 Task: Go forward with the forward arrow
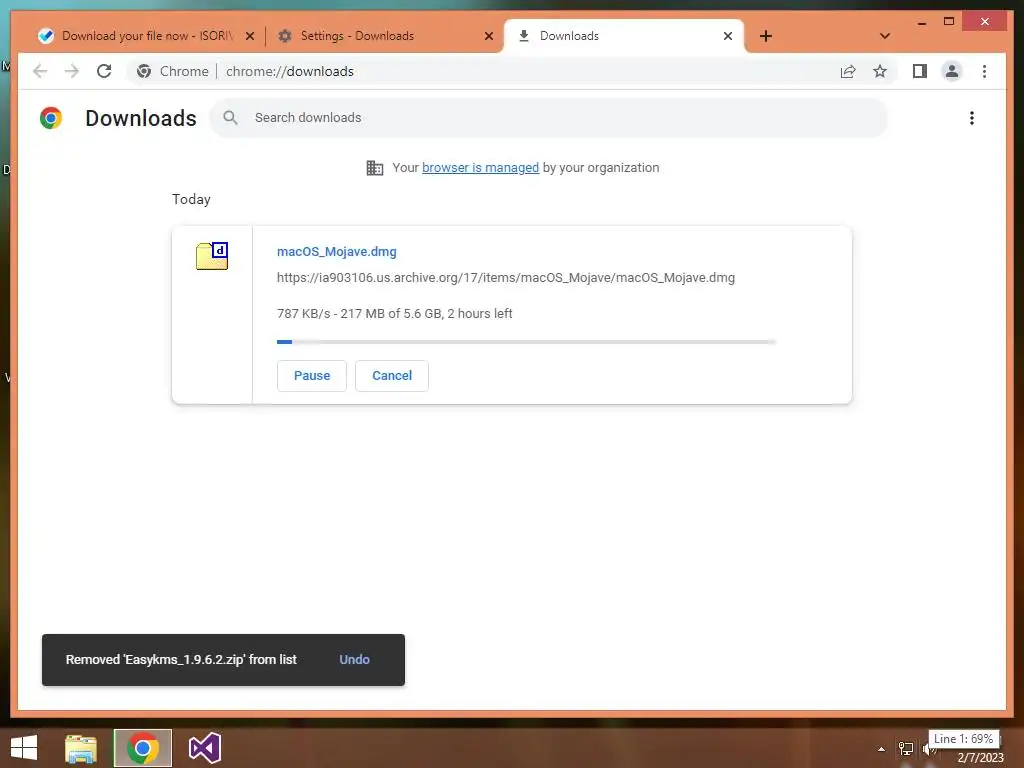tap(72, 71)
